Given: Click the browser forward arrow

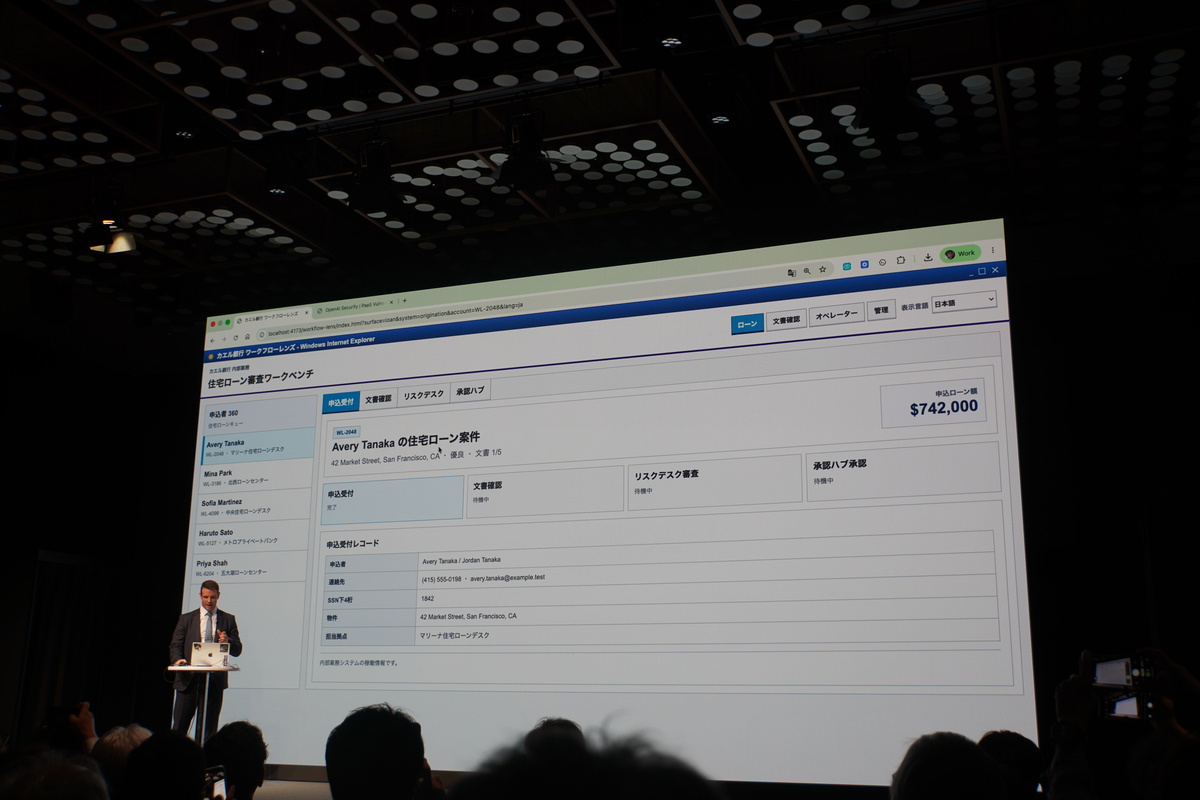Looking at the screenshot, I should [x=224, y=339].
